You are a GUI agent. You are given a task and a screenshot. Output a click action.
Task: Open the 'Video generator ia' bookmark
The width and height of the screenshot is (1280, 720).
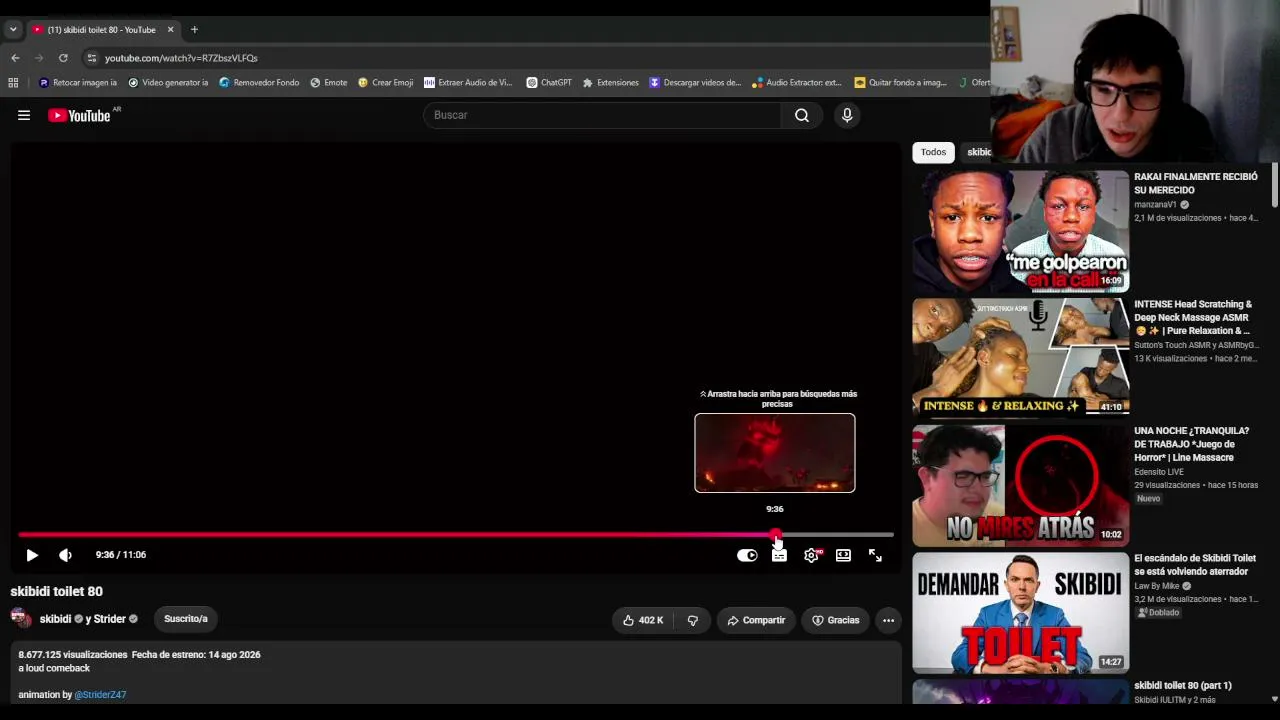(168, 83)
